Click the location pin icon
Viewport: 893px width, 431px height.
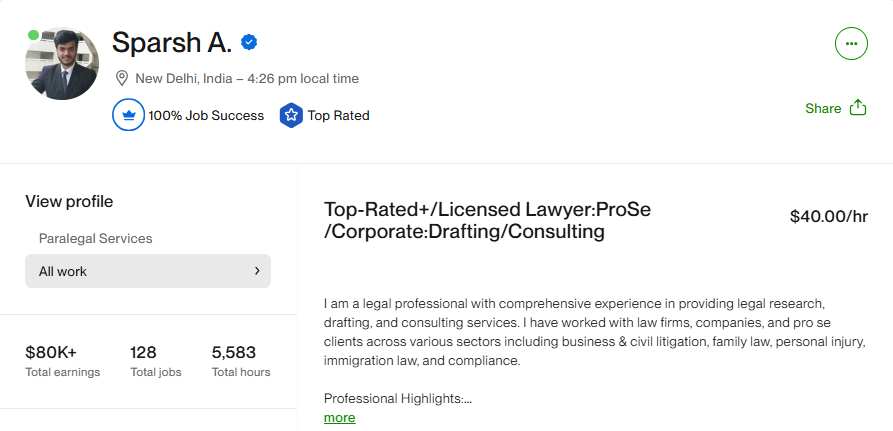pyautogui.click(x=122, y=78)
